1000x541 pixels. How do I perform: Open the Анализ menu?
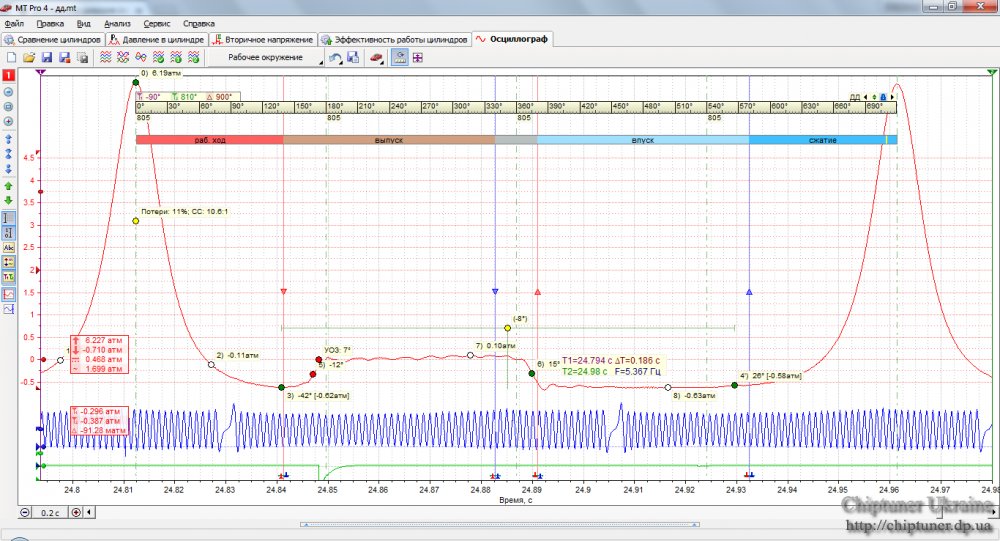pos(117,24)
